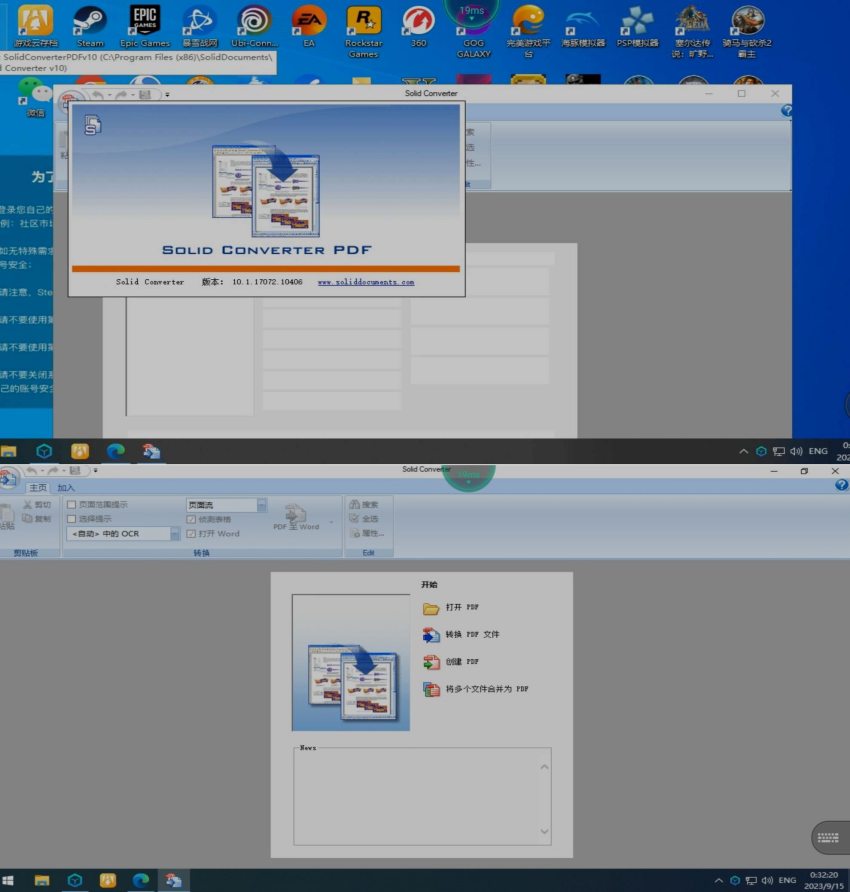Click the ENG language indicator on the bottom taskbar
This screenshot has height=892, width=850.
pos(787,880)
